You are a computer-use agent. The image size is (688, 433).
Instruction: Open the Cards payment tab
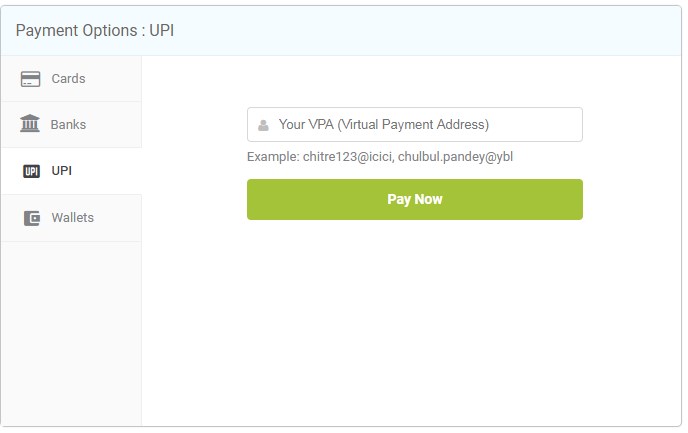pyautogui.click(x=71, y=79)
